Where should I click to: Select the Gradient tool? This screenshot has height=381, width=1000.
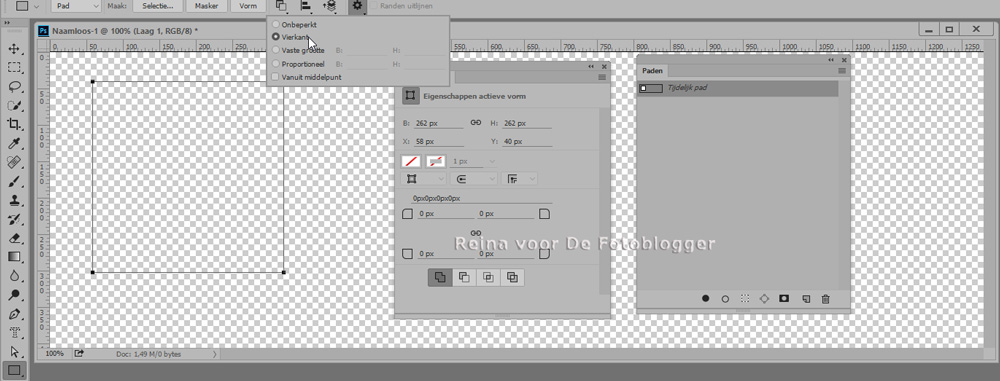coord(14,257)
